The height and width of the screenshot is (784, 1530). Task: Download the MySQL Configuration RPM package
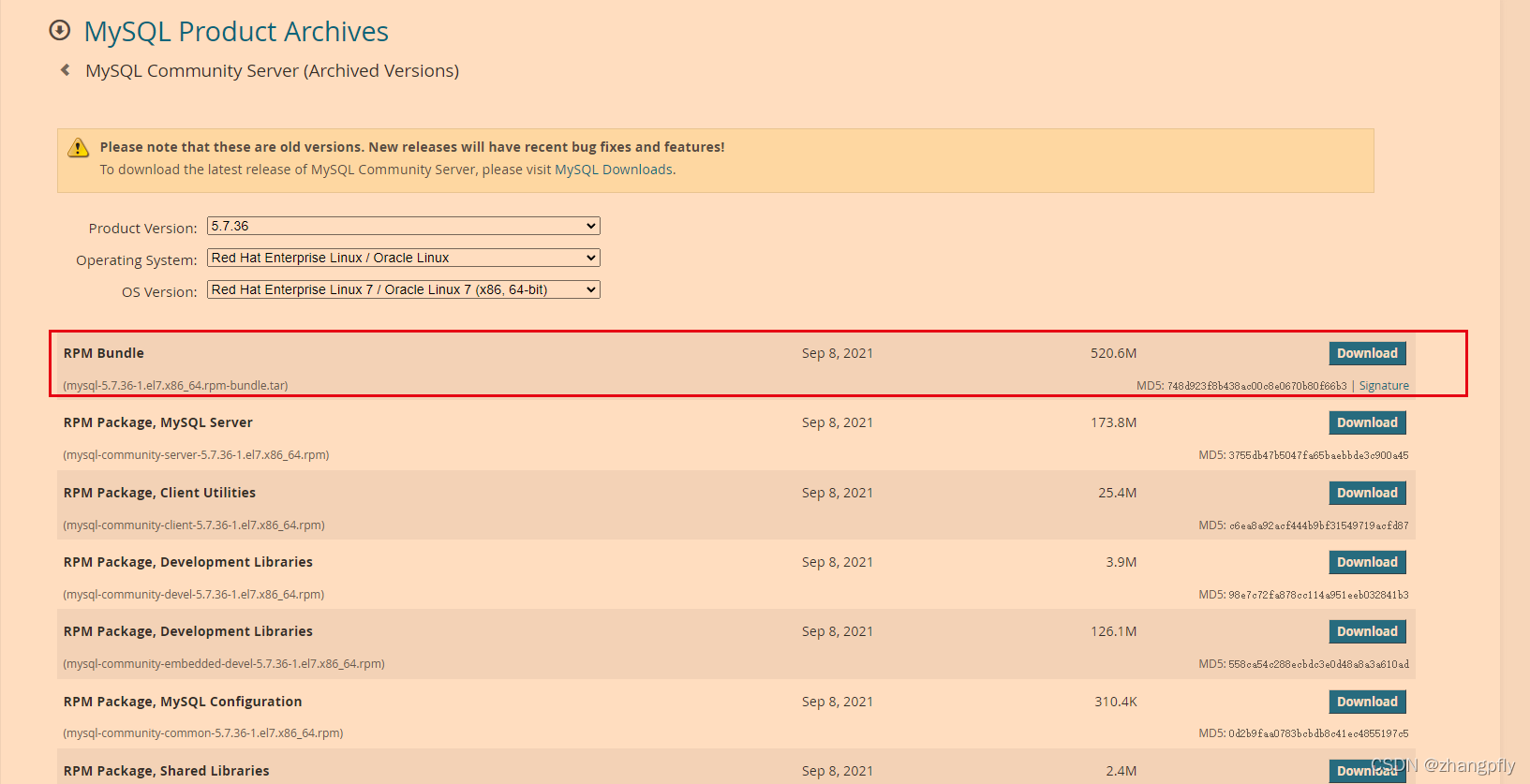tap(1367, 702)
